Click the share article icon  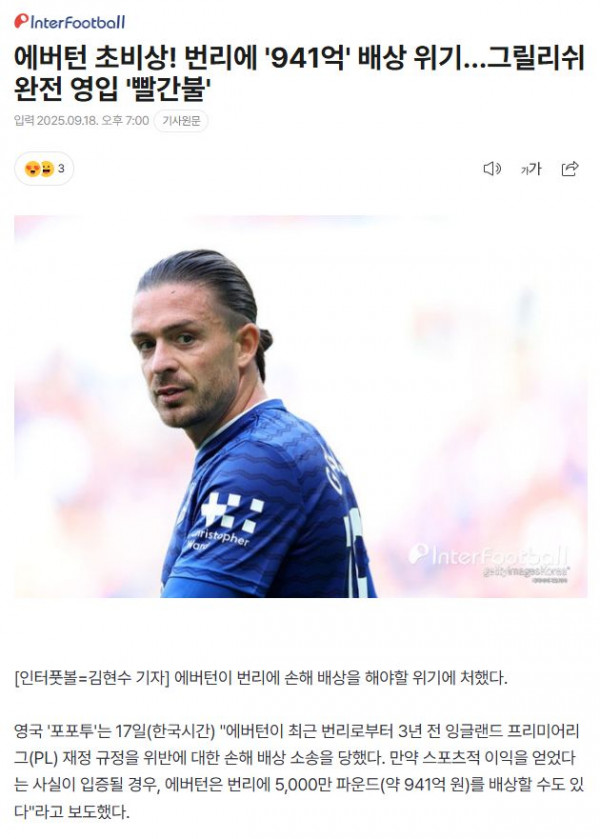tap(569, 169)
